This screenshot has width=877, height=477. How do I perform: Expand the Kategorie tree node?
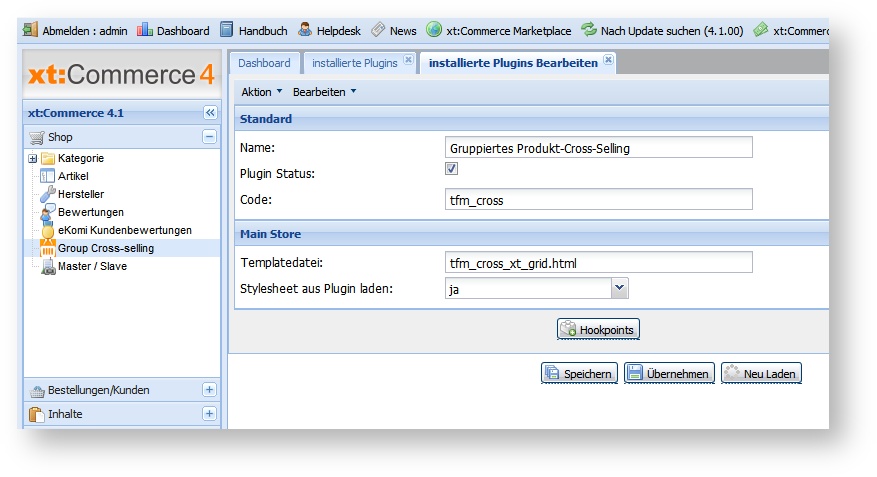[x=32, y=158]
